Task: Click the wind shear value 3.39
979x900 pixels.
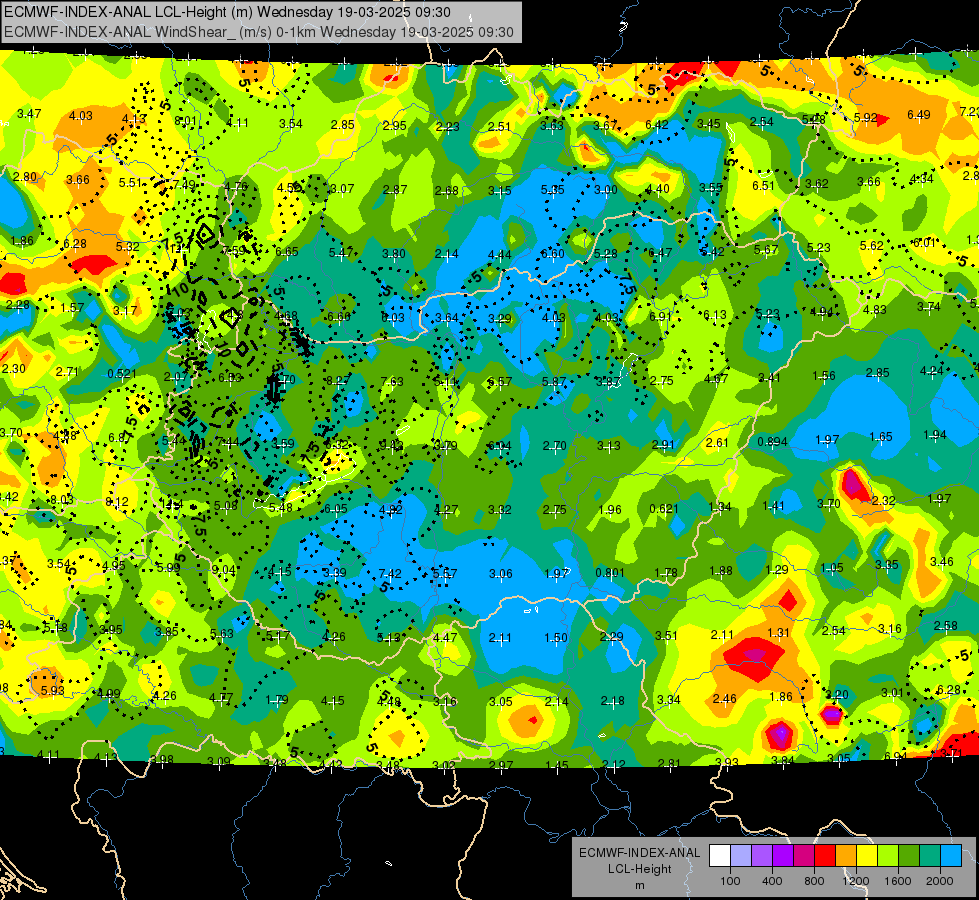Action: tap(335, 573)
